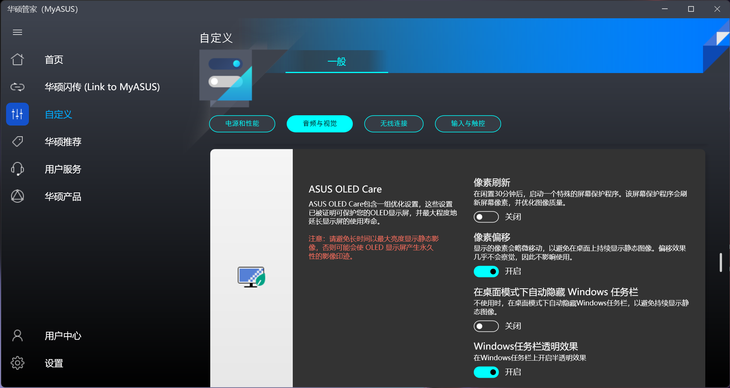The width and height of the screenshot is (730, 388).
Task: Click the 华硕推荐 tag icon
Action: [x=17, y=142]
